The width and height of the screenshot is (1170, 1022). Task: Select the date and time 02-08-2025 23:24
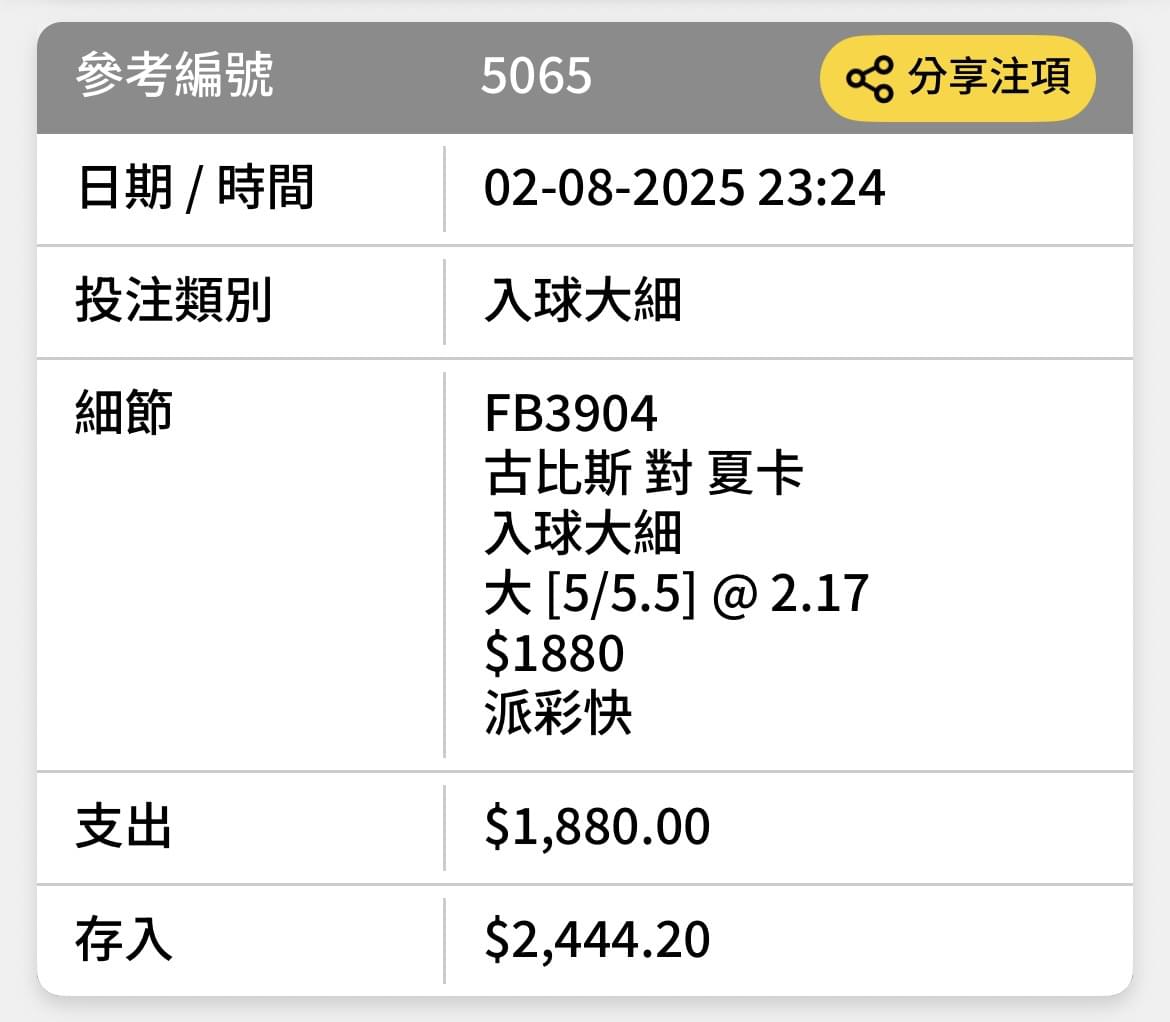(x=684, y=187)
